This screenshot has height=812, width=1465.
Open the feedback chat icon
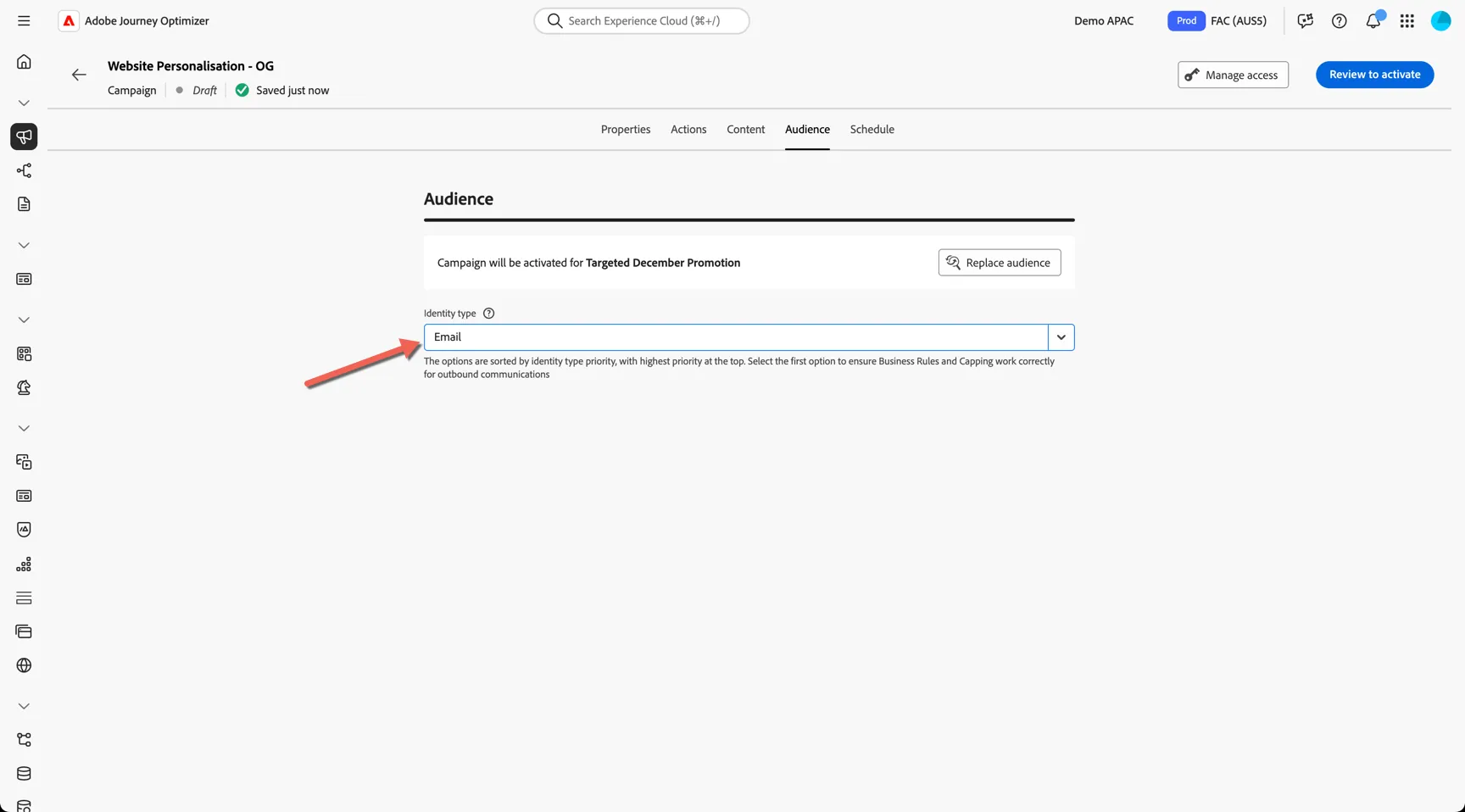(1306, 20)
